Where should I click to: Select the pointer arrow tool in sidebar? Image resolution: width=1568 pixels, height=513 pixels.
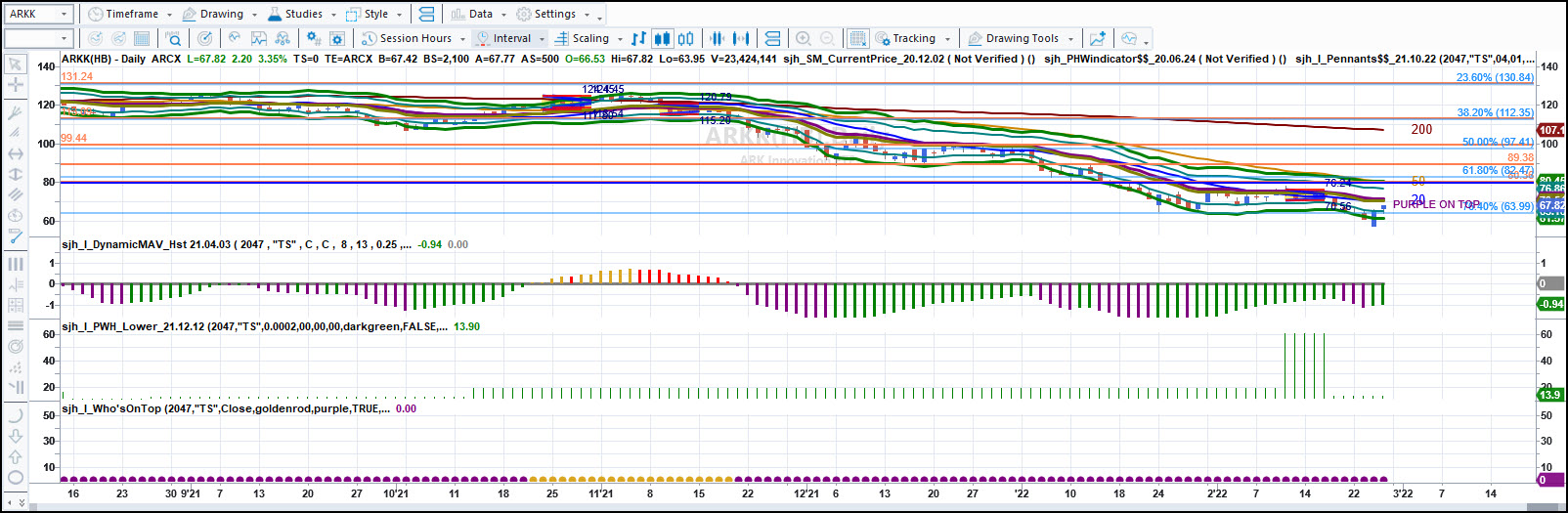[15, 64]
